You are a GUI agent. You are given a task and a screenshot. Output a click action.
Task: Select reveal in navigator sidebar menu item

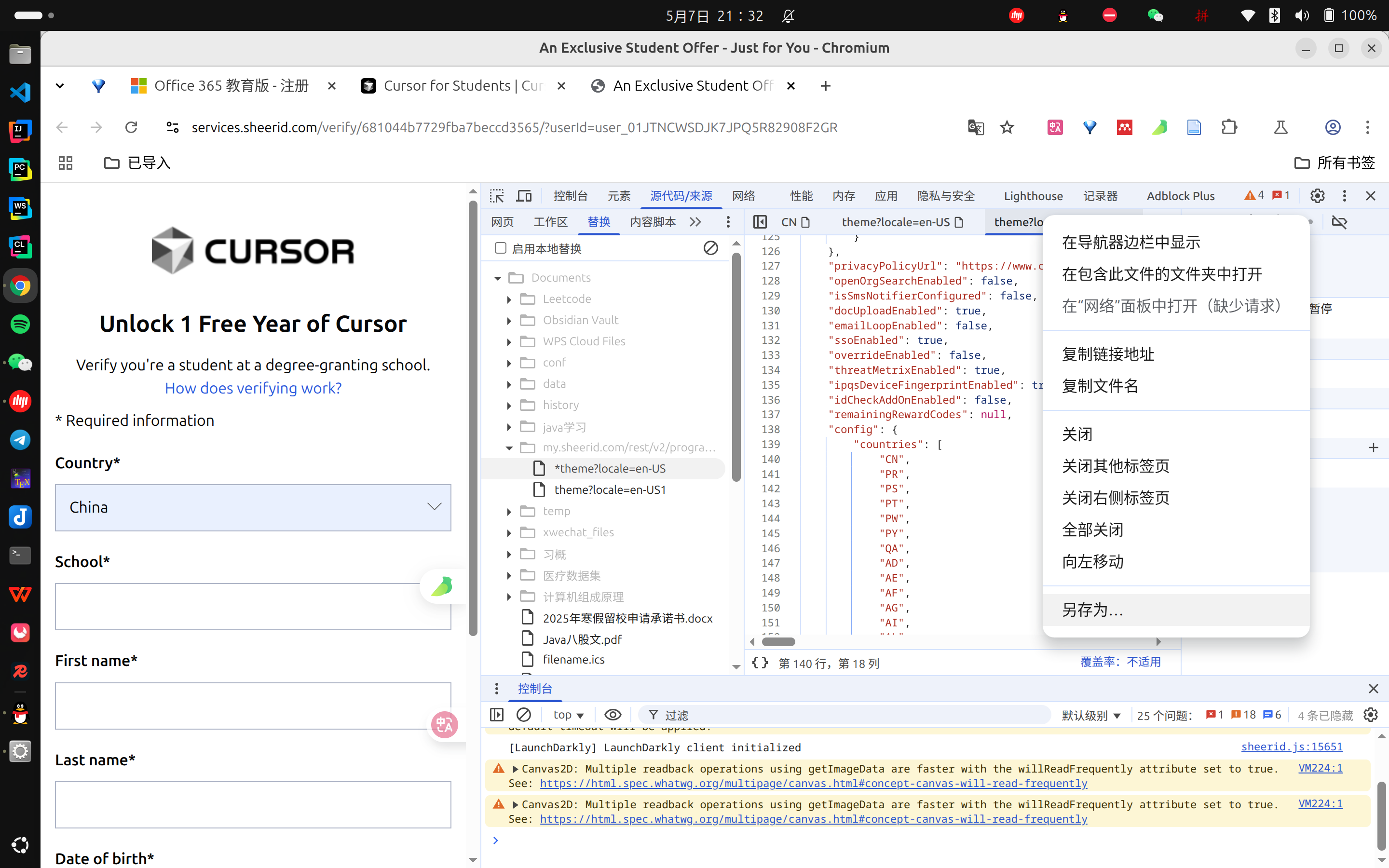pyautogui.click(x=1175, y=242)
